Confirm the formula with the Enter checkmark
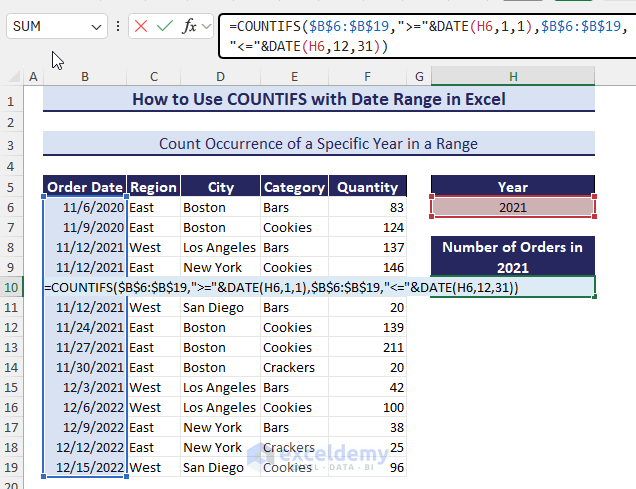The height and width of the screenshot is (489, 636). [x=165, y=26]
